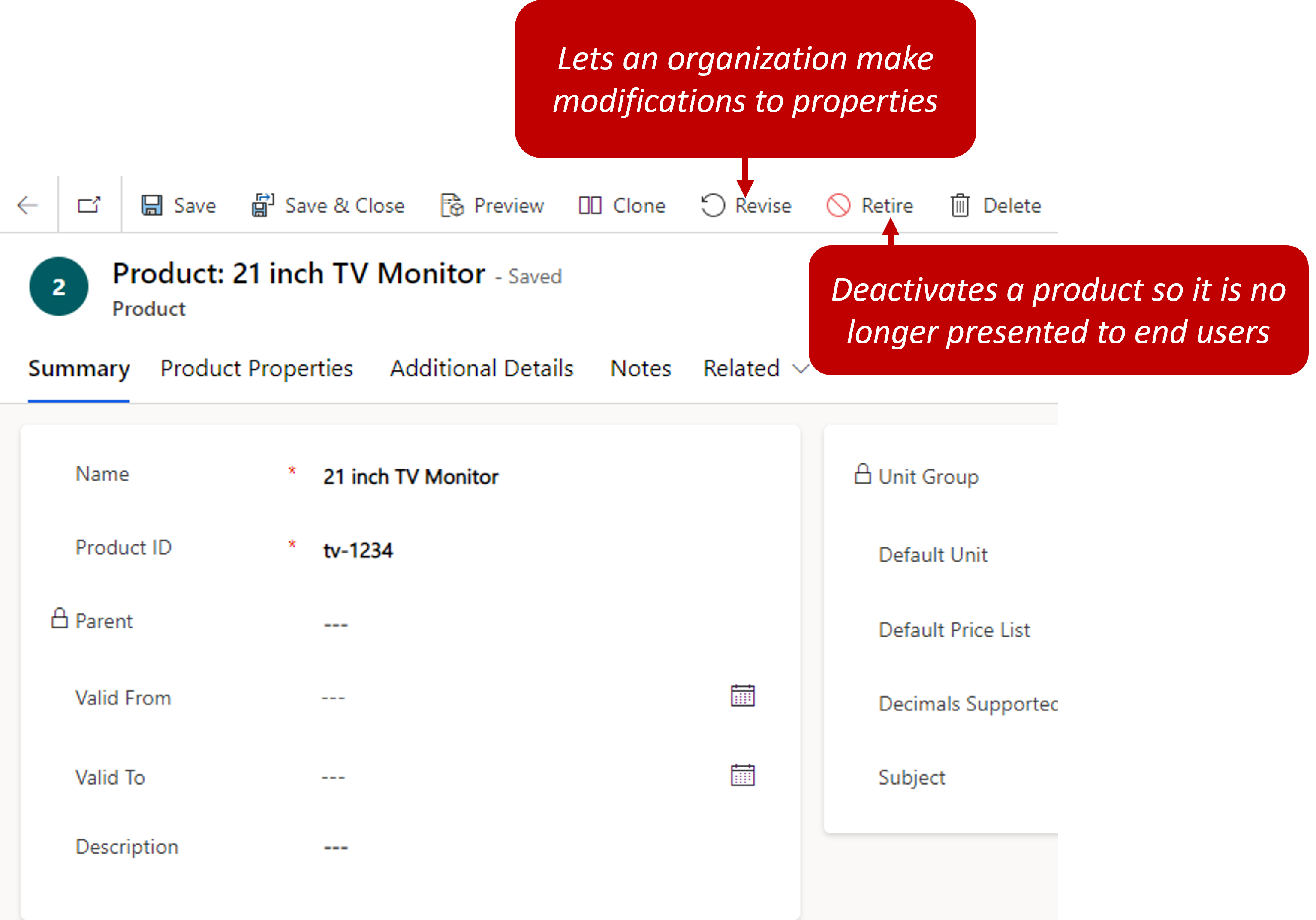The image size is (1316, 920).
Task: Switch to the Summary tab
Action: tap(79, 369)
